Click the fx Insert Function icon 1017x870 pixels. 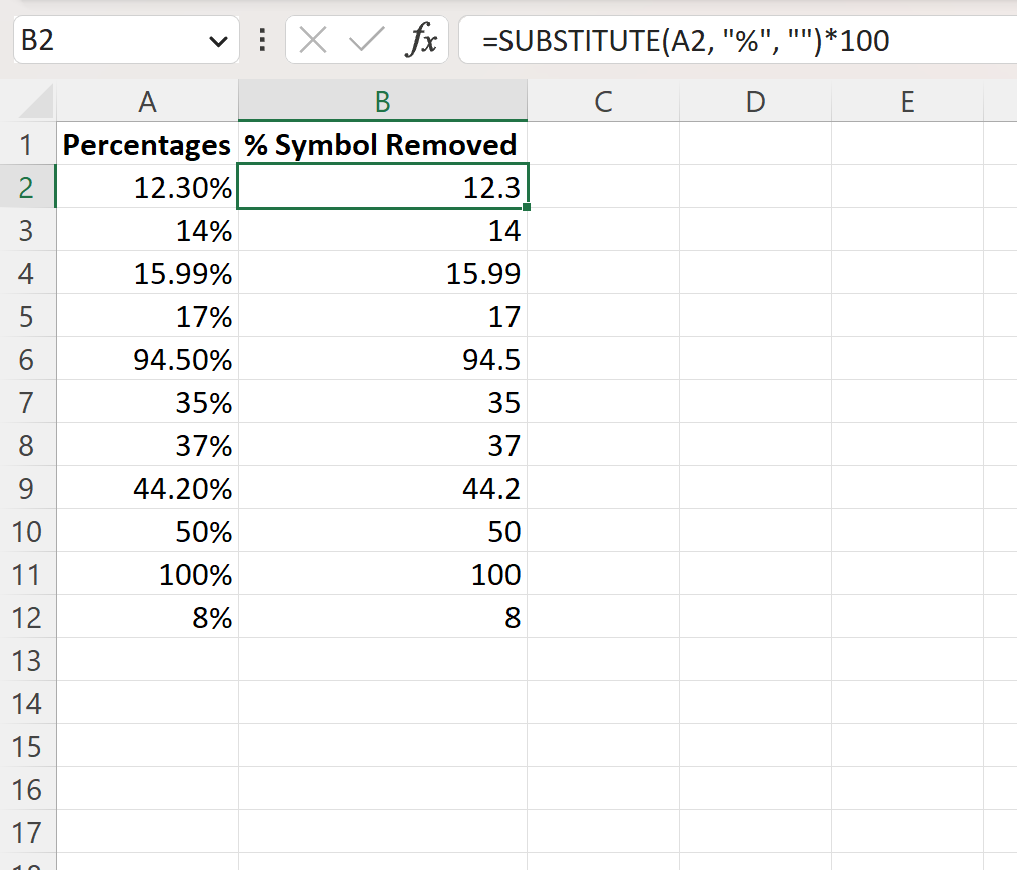coord(425,40)
